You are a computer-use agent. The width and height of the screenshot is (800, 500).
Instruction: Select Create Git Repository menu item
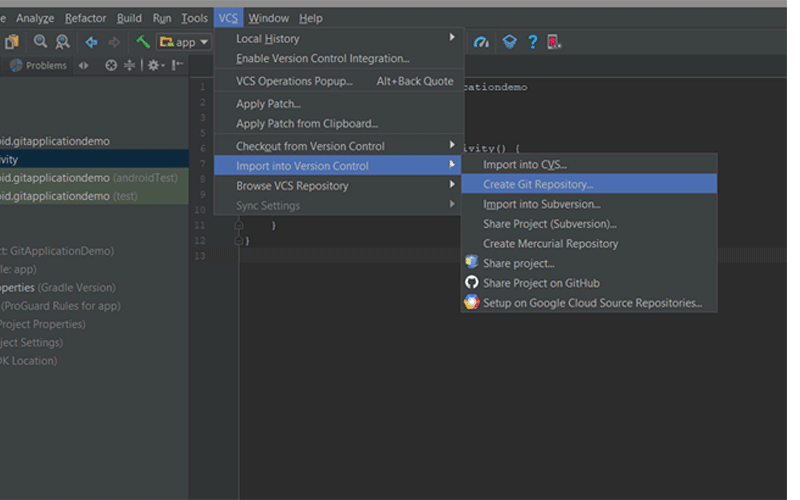[589, 184]
